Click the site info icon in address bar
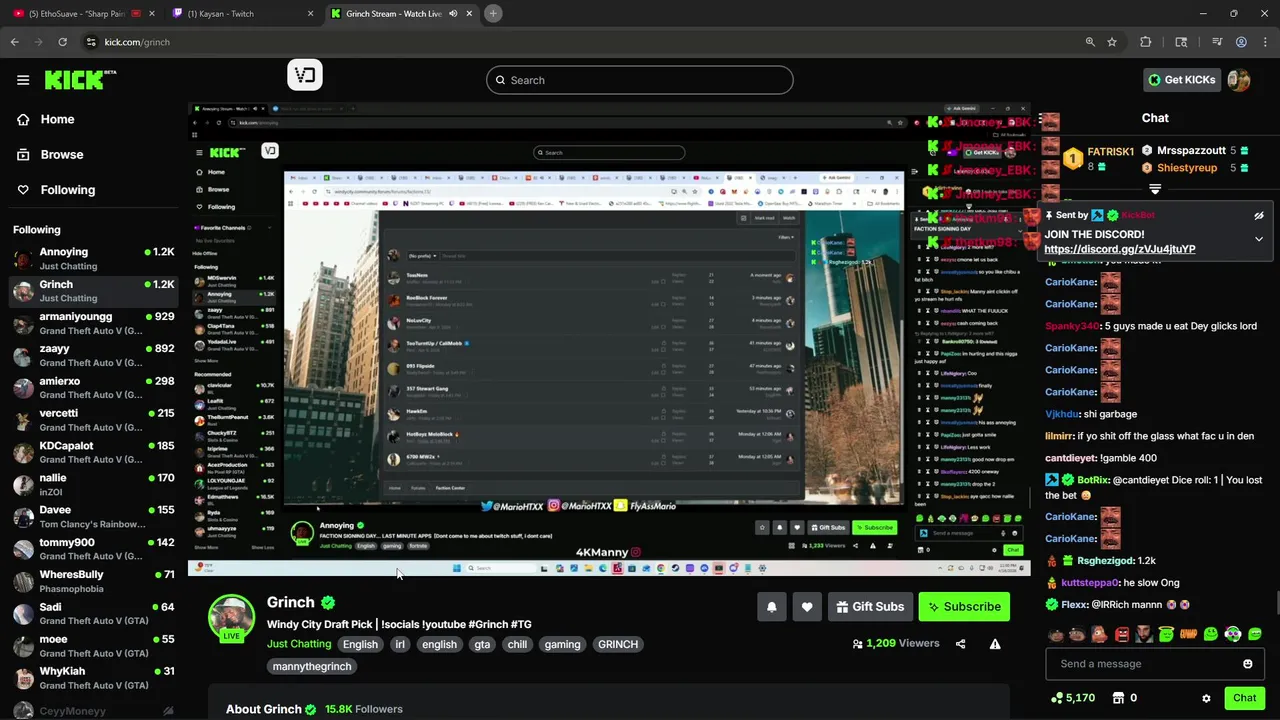Screen dimensions: 1280x720 (x=91, y=42)
